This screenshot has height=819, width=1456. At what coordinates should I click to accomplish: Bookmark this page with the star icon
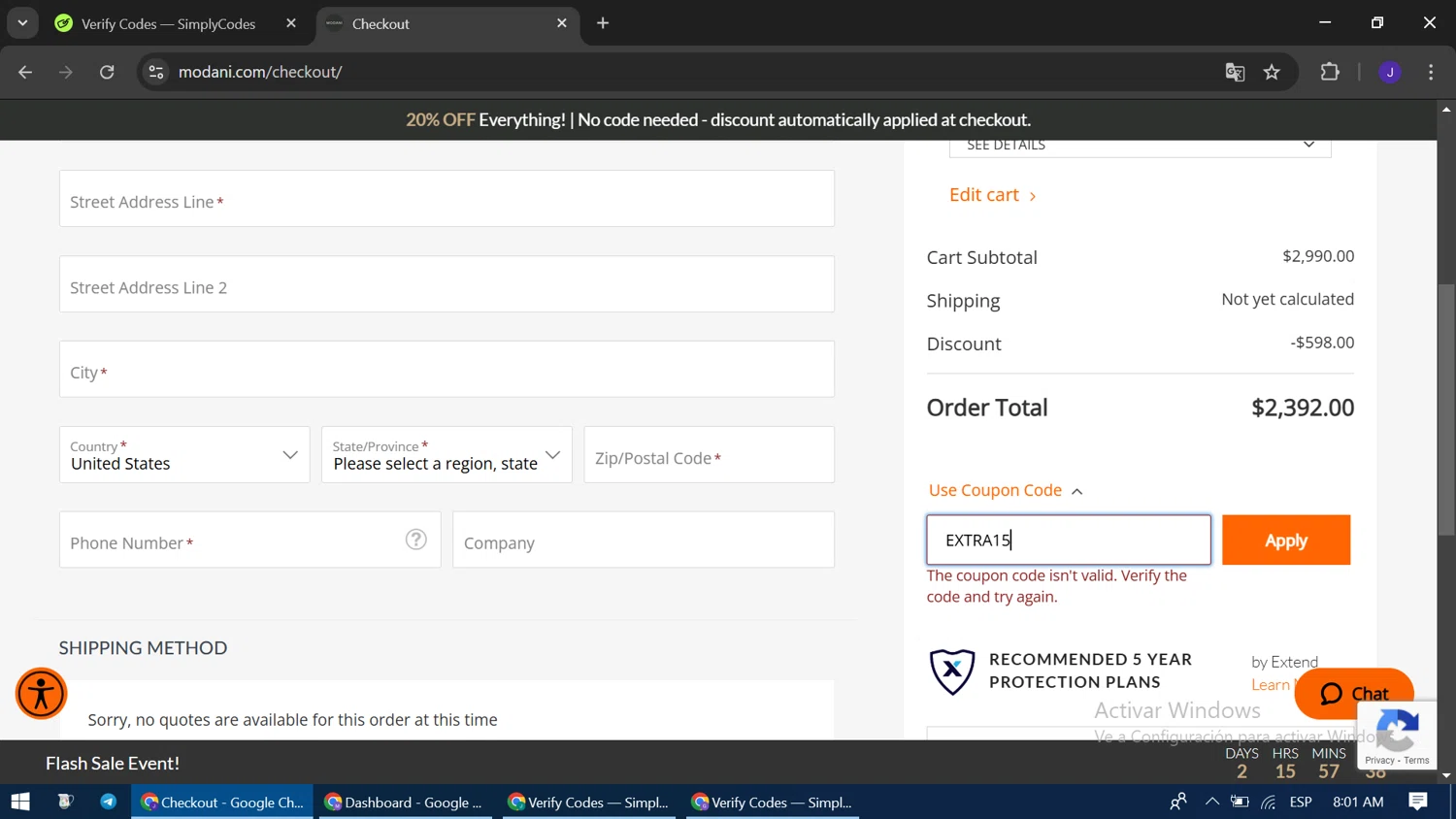pos(1272,72)
